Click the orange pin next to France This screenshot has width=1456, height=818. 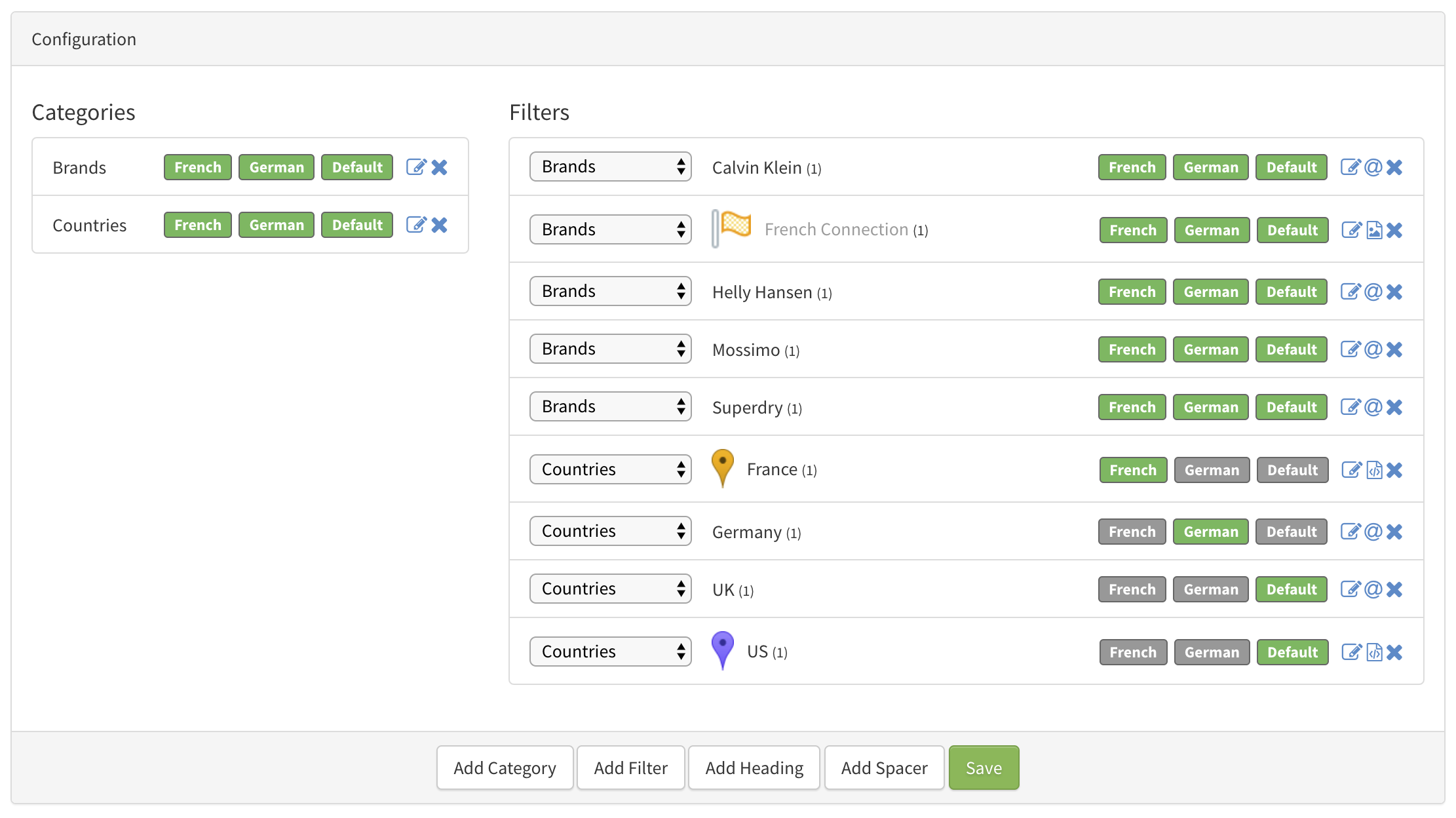723,469
